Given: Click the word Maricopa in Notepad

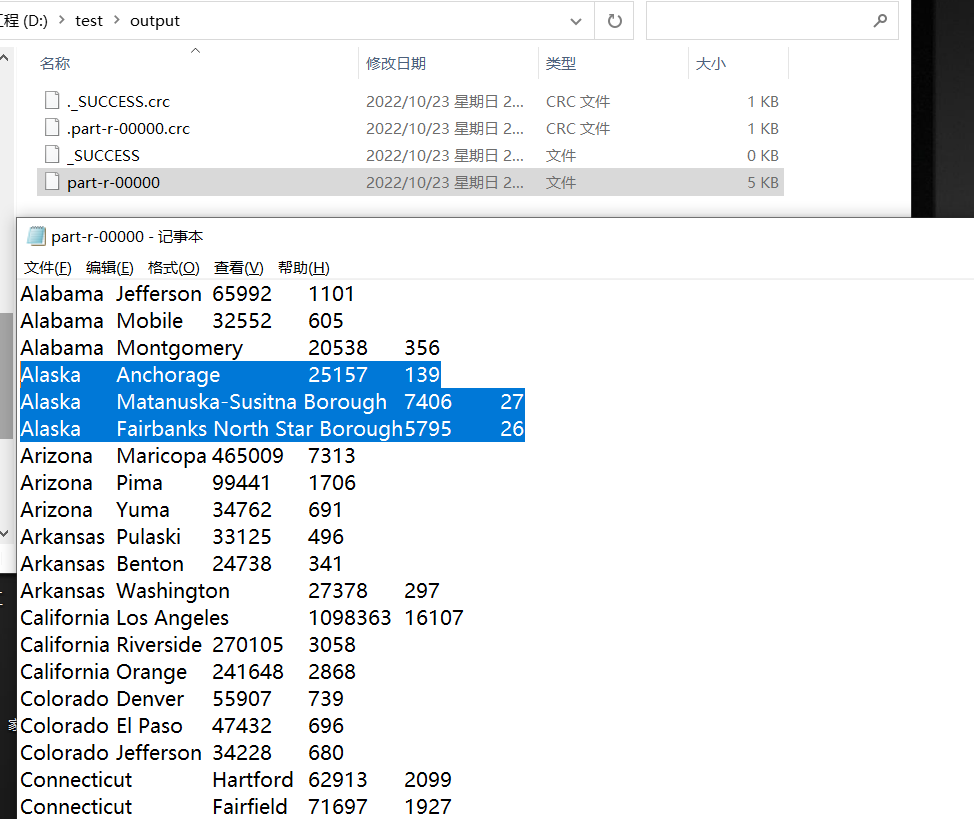Looking at the screenshot, I should (x=162, y=456).
